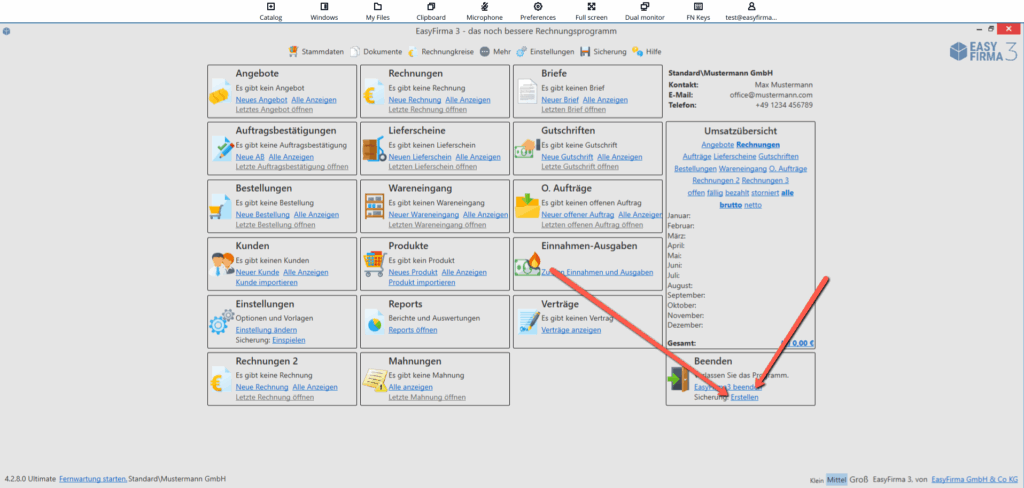Open Rechnungskreise menu
Screen dimensions: 1024x488
(x=441, y=52)
